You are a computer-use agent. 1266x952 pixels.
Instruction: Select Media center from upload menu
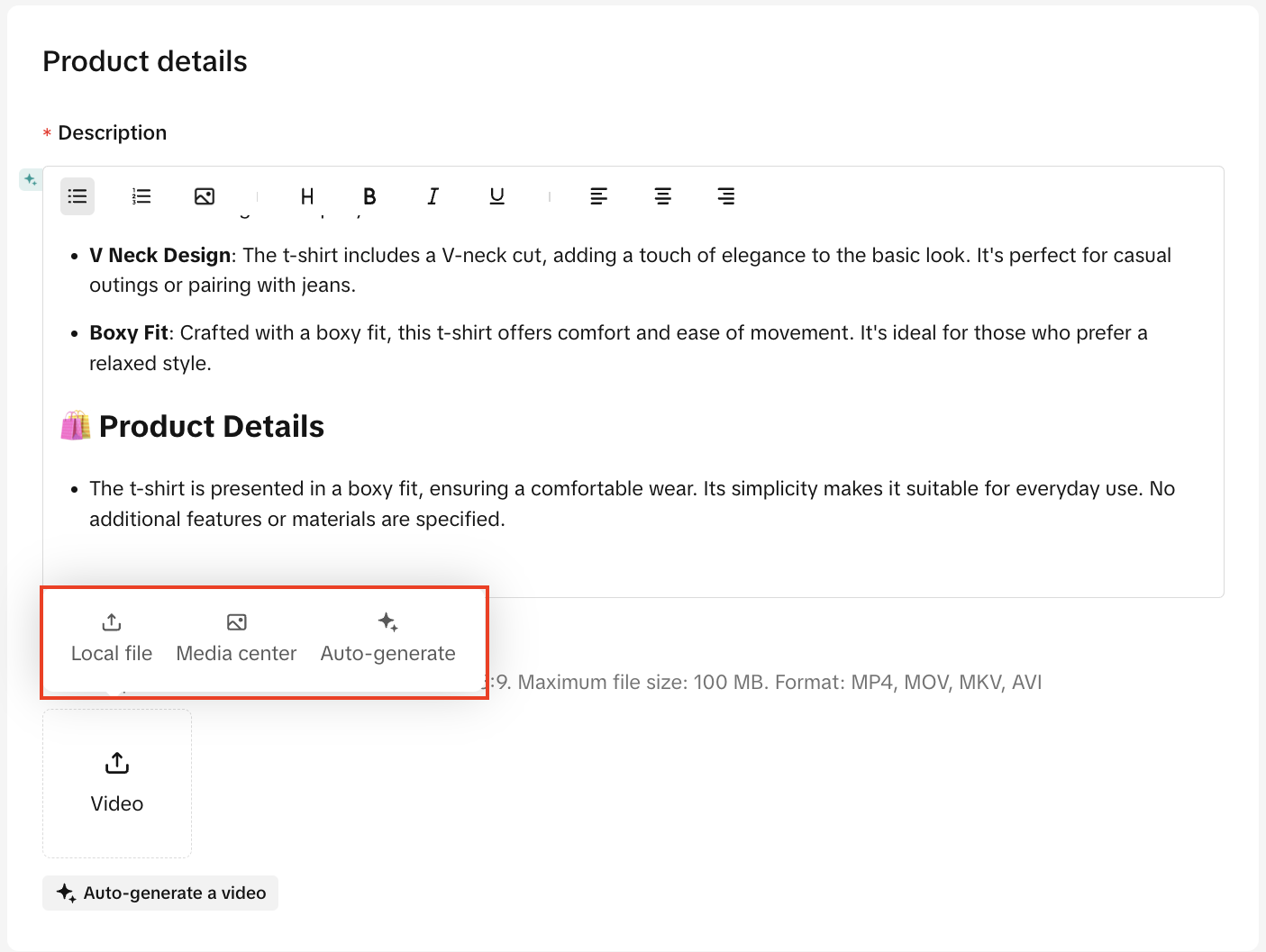pos(236,638)
